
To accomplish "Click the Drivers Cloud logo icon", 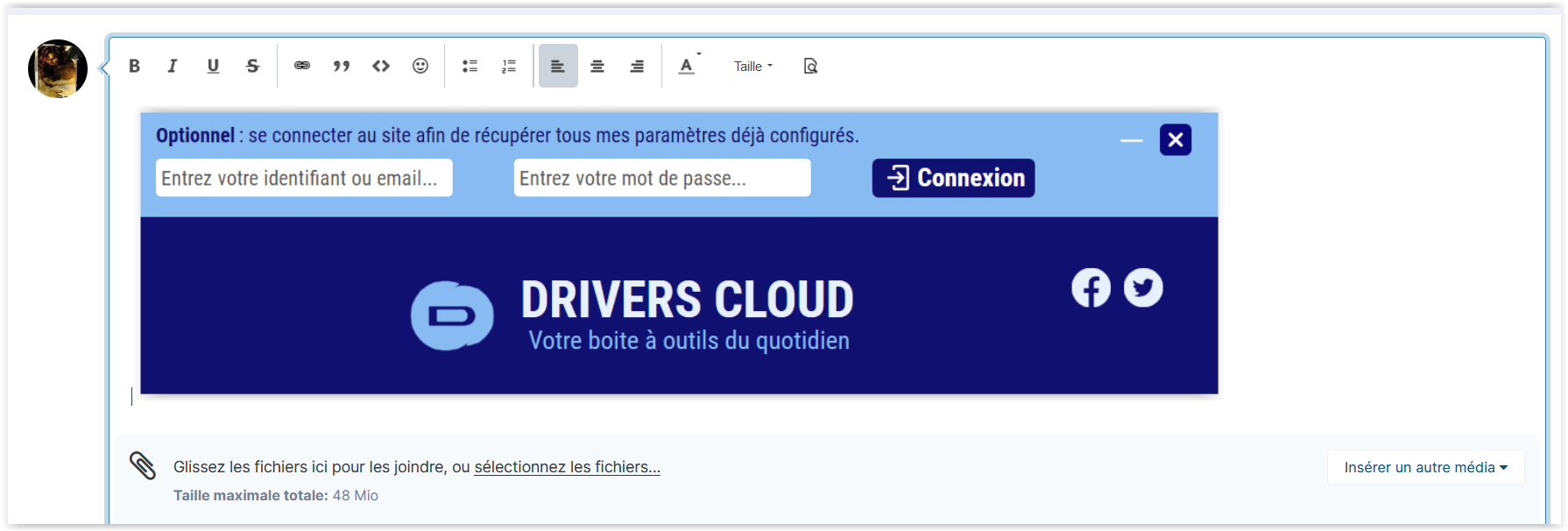I will click(x=452, y=315).
